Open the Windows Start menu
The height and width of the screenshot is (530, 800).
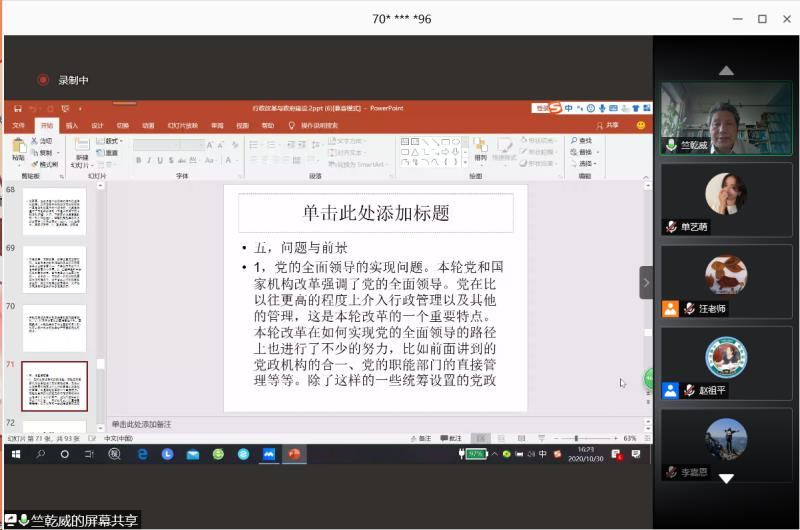16,454
